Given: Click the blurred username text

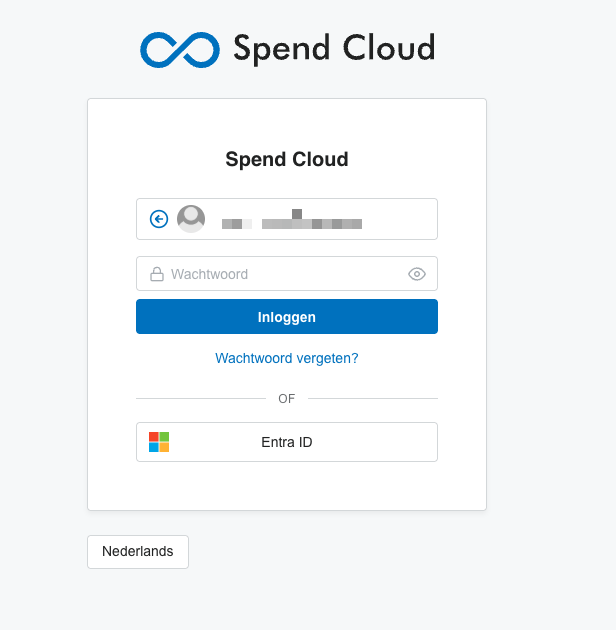Looking at the screenshot, I should point(292,219).
